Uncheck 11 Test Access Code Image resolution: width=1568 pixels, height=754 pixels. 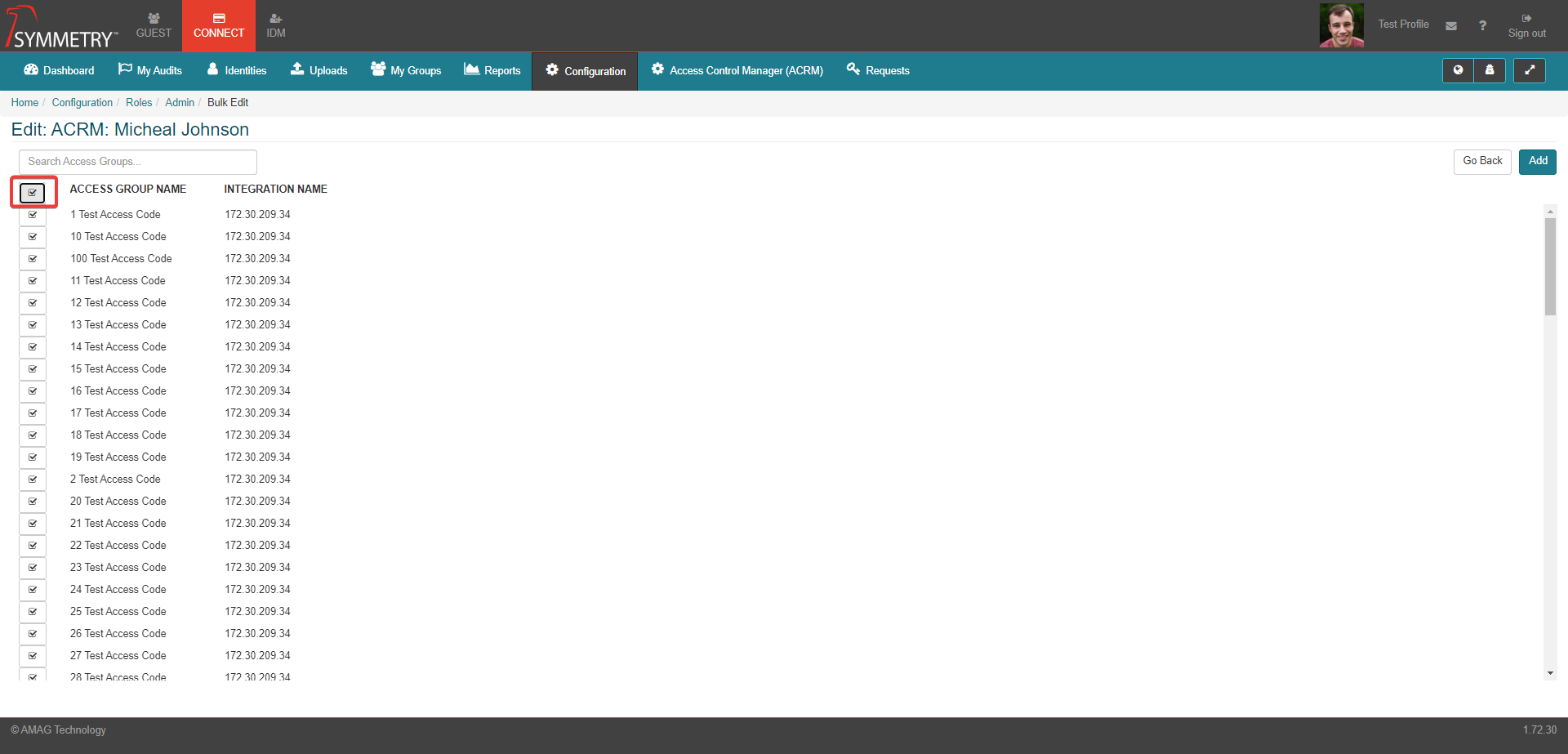pos(33,281)
